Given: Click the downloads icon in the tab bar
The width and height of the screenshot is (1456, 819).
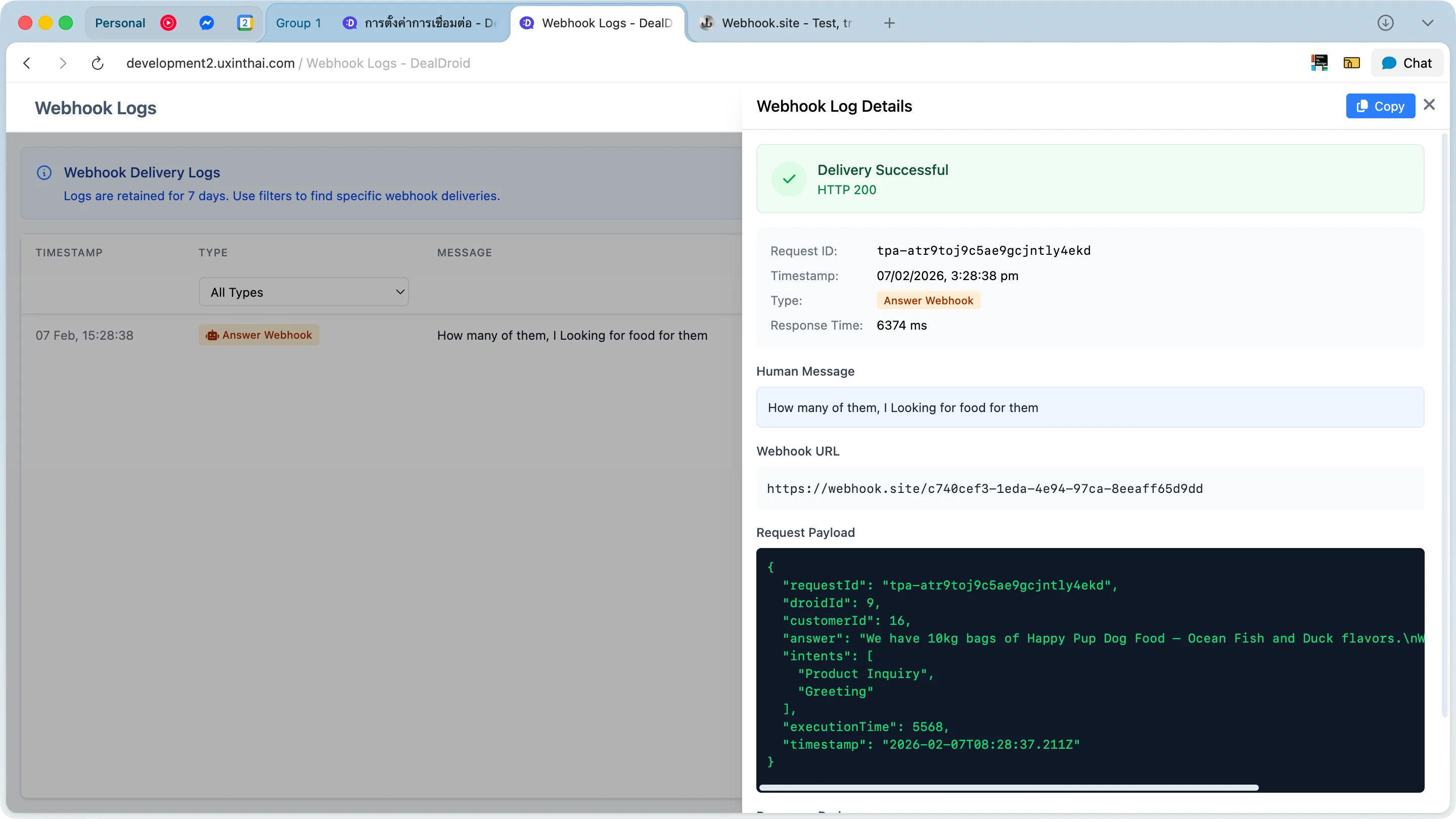Looking at the screenshot, I should coord(1386,23).
